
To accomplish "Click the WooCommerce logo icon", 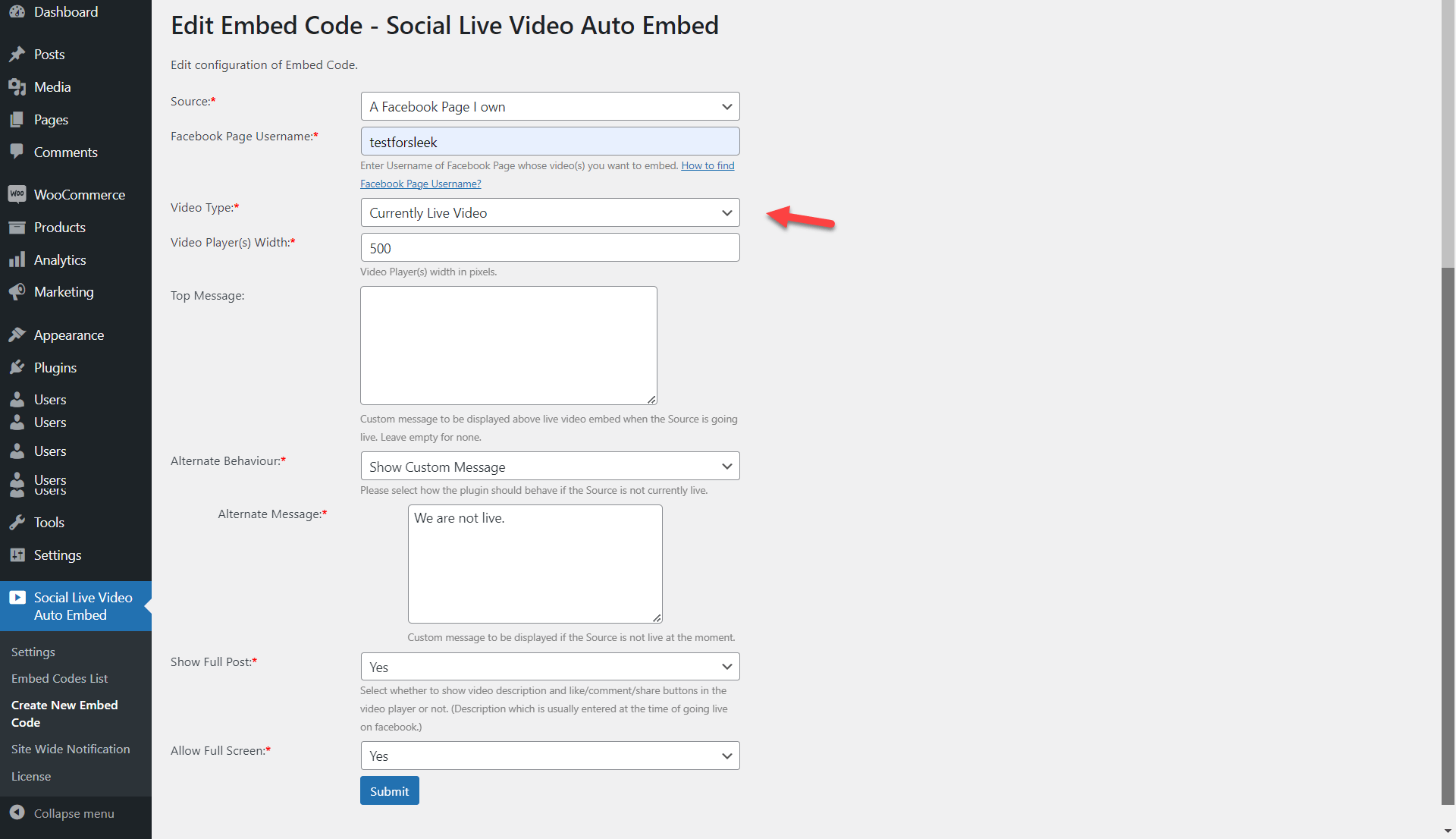I will point(17,194).
